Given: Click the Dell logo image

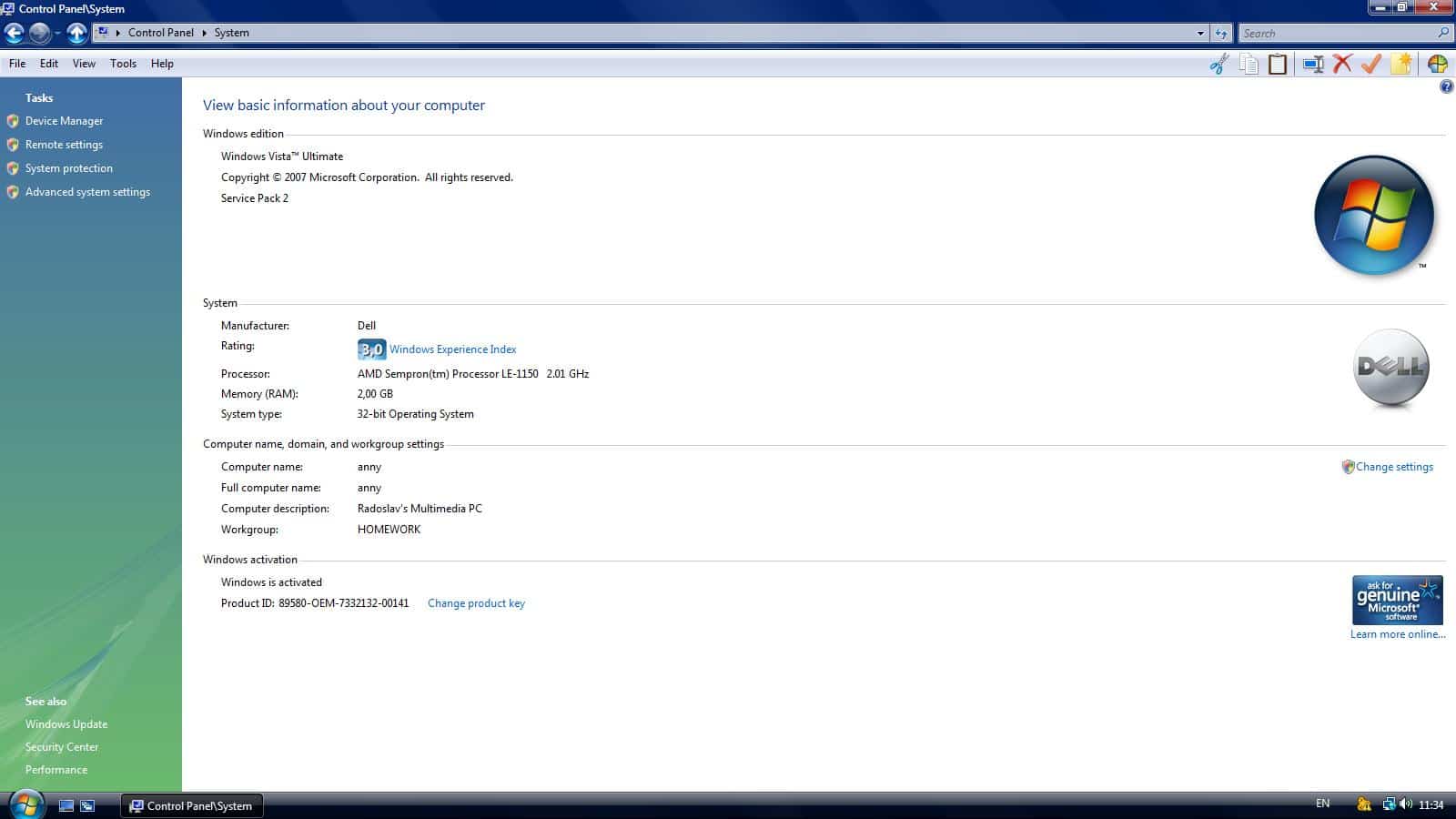Looking at the screenshot, I should tap(1391, 369).
